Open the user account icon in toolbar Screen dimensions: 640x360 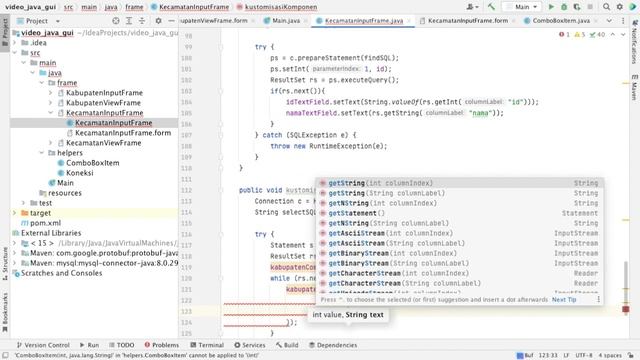[x=472, y=7]
